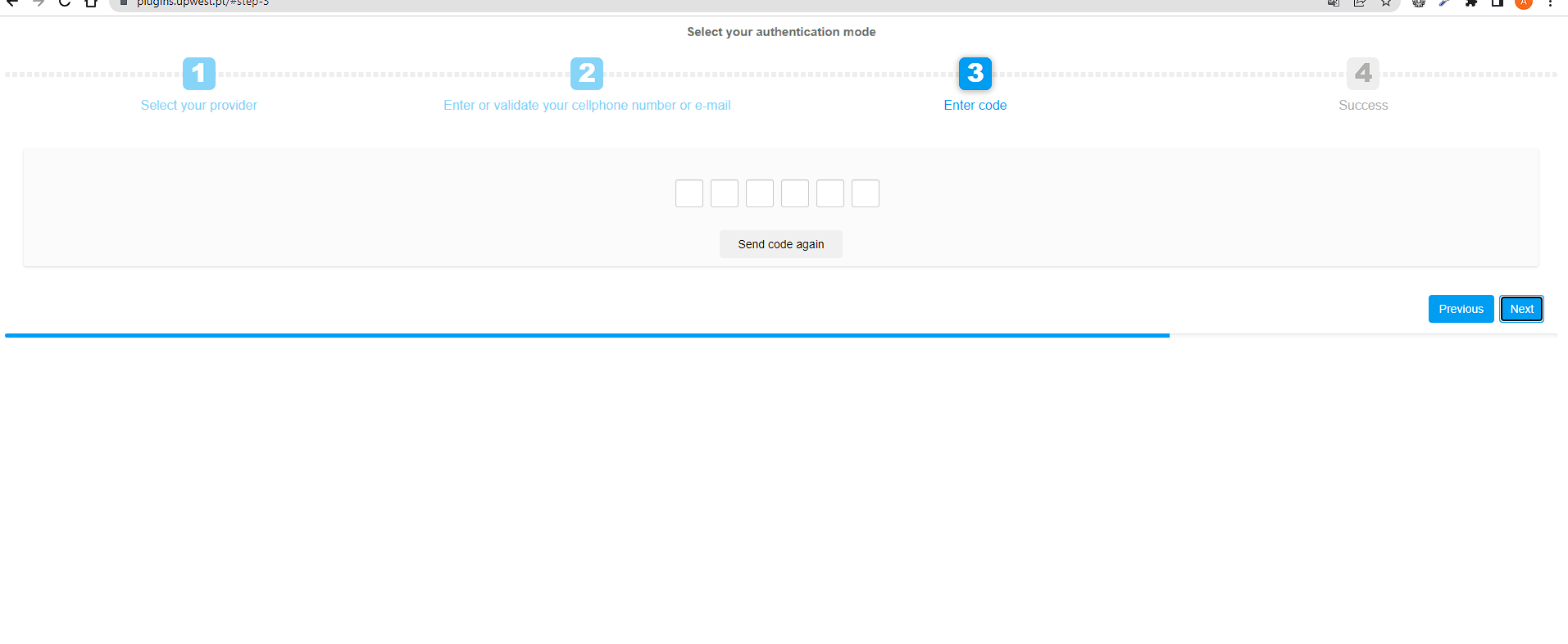Image resolution: width=1568 pixels, height=644 pixels.
Task: Focus the last code digit box
Action: (x=865, y=193)
